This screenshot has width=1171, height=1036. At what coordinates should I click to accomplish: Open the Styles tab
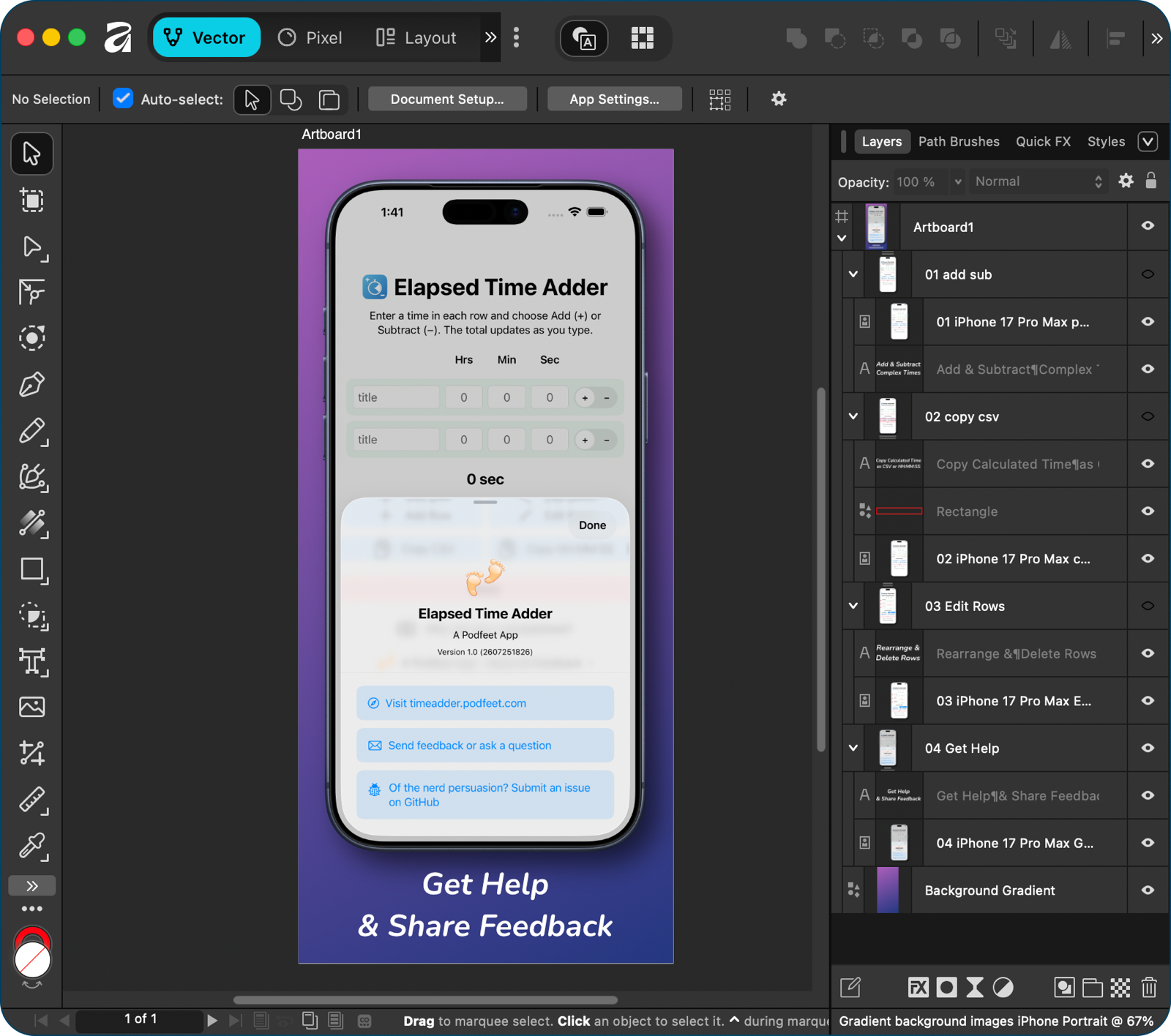[x=1106, y=141]
